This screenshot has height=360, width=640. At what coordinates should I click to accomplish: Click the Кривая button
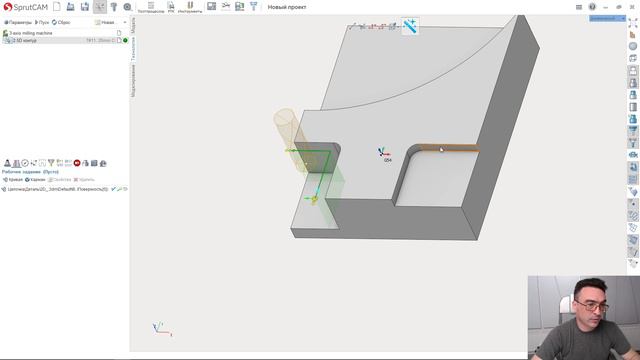tap(13, 180)
